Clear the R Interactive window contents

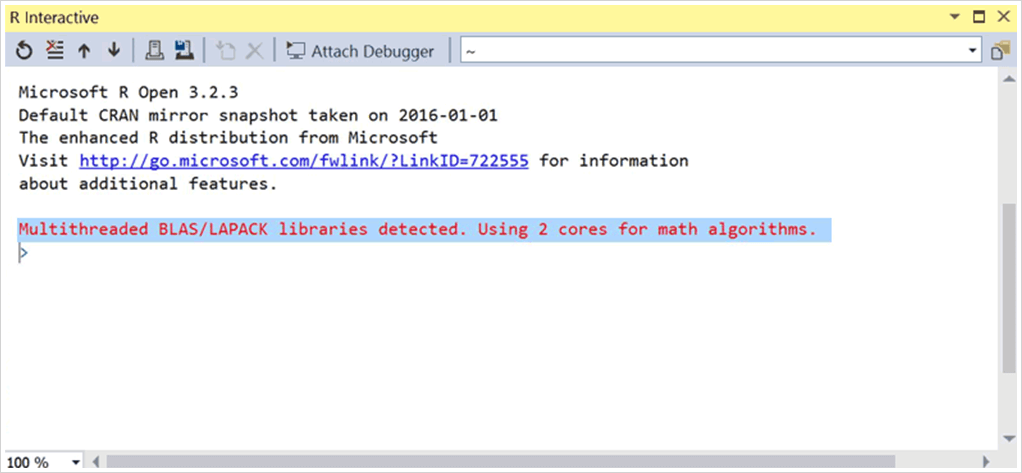pos(55,50)
